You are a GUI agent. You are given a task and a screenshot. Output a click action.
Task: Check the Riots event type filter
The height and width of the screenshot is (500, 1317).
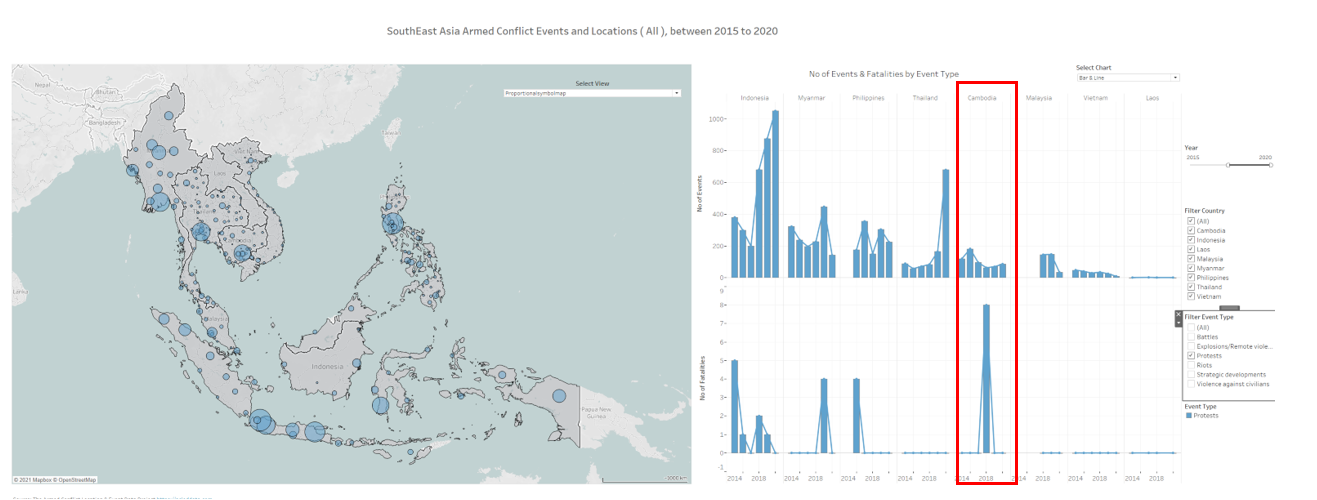(1190, 365)
